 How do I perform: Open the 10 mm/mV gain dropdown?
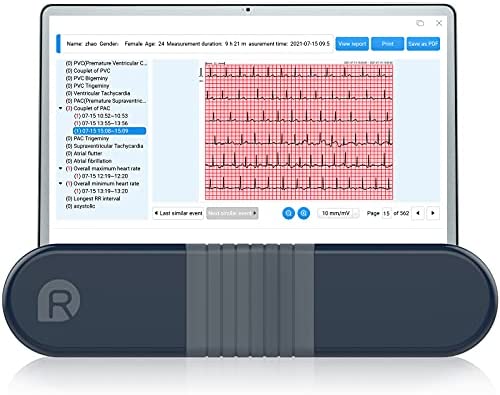[x=338, y=213]
